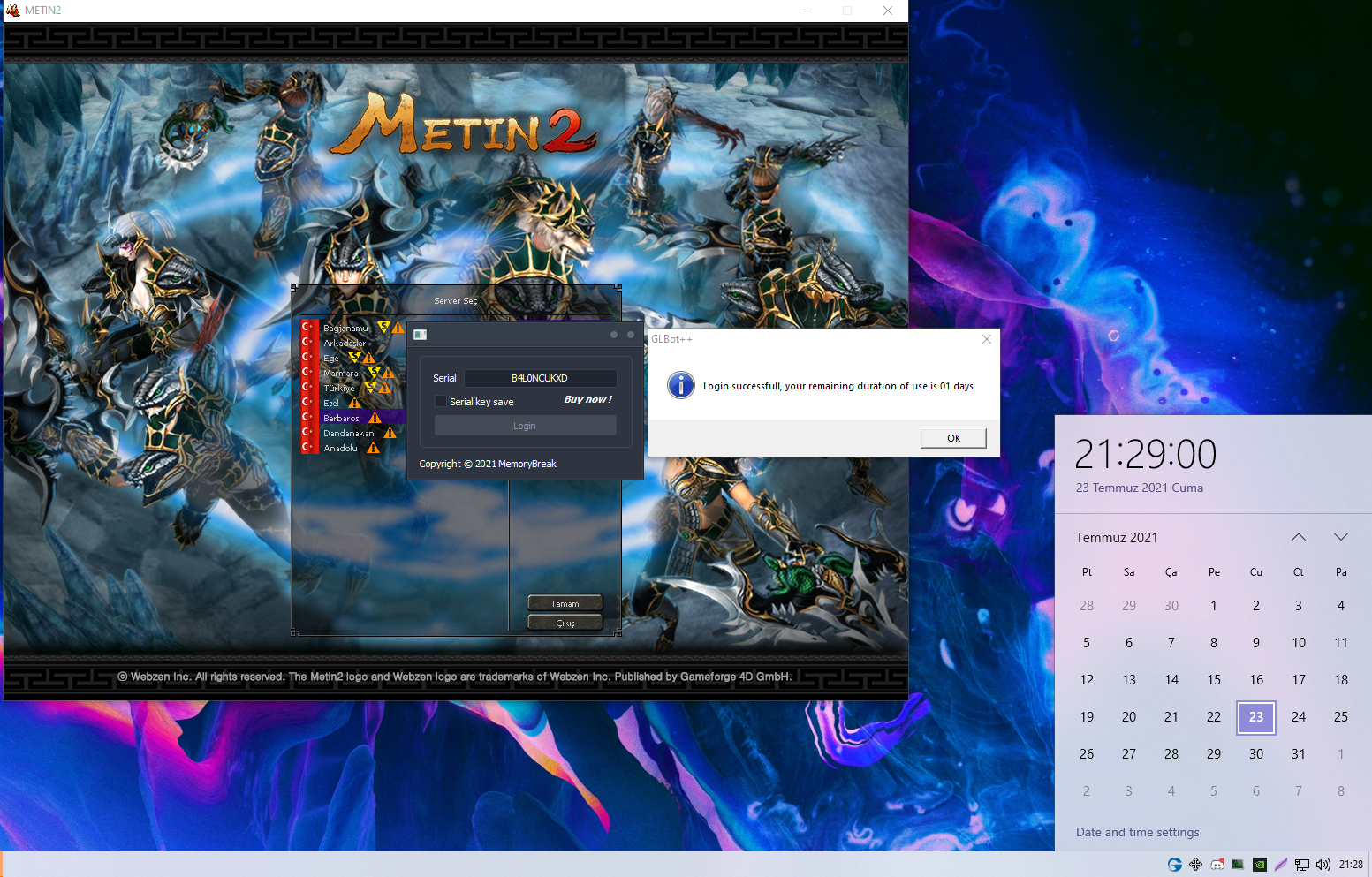Select July 24 in calendar
Image resolution: width=1372 pixels, height=877 pixels.
coord(1299,717)
